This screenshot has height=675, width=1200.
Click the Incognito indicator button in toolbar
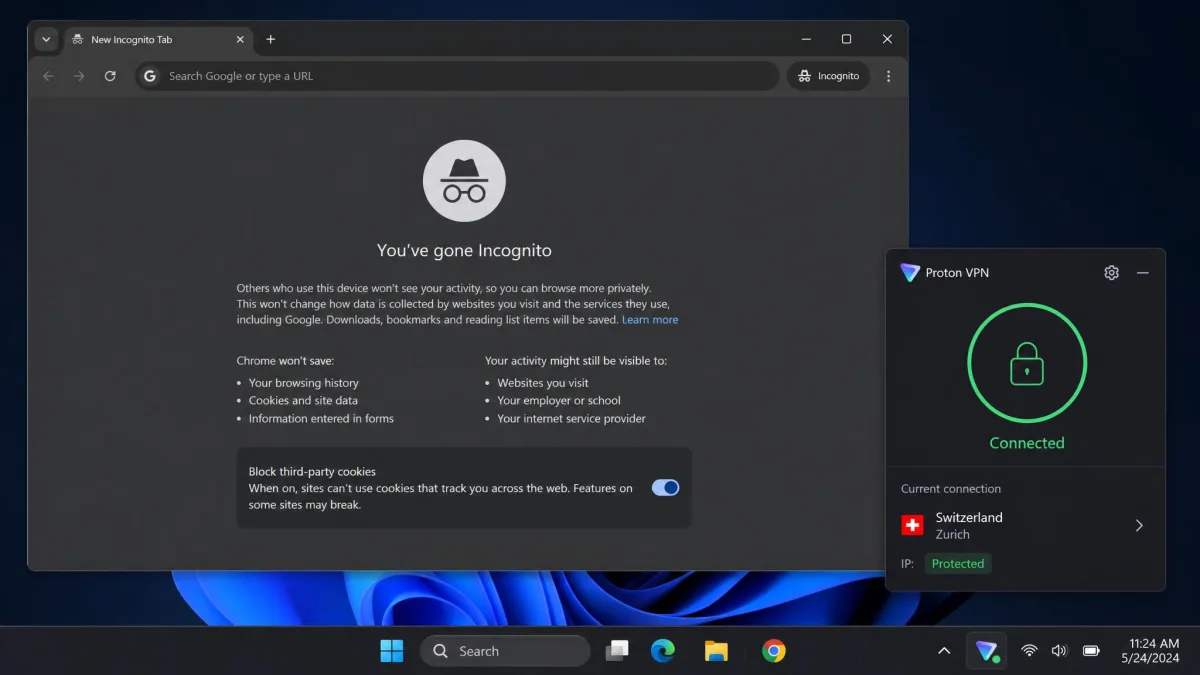pos(828,76)
